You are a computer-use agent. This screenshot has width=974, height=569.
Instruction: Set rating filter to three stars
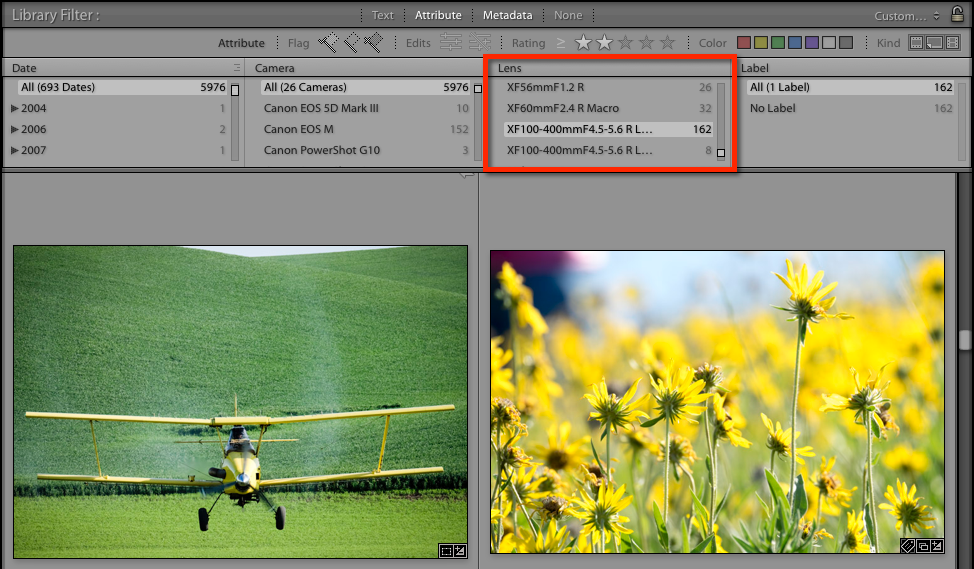pos(626,42)
